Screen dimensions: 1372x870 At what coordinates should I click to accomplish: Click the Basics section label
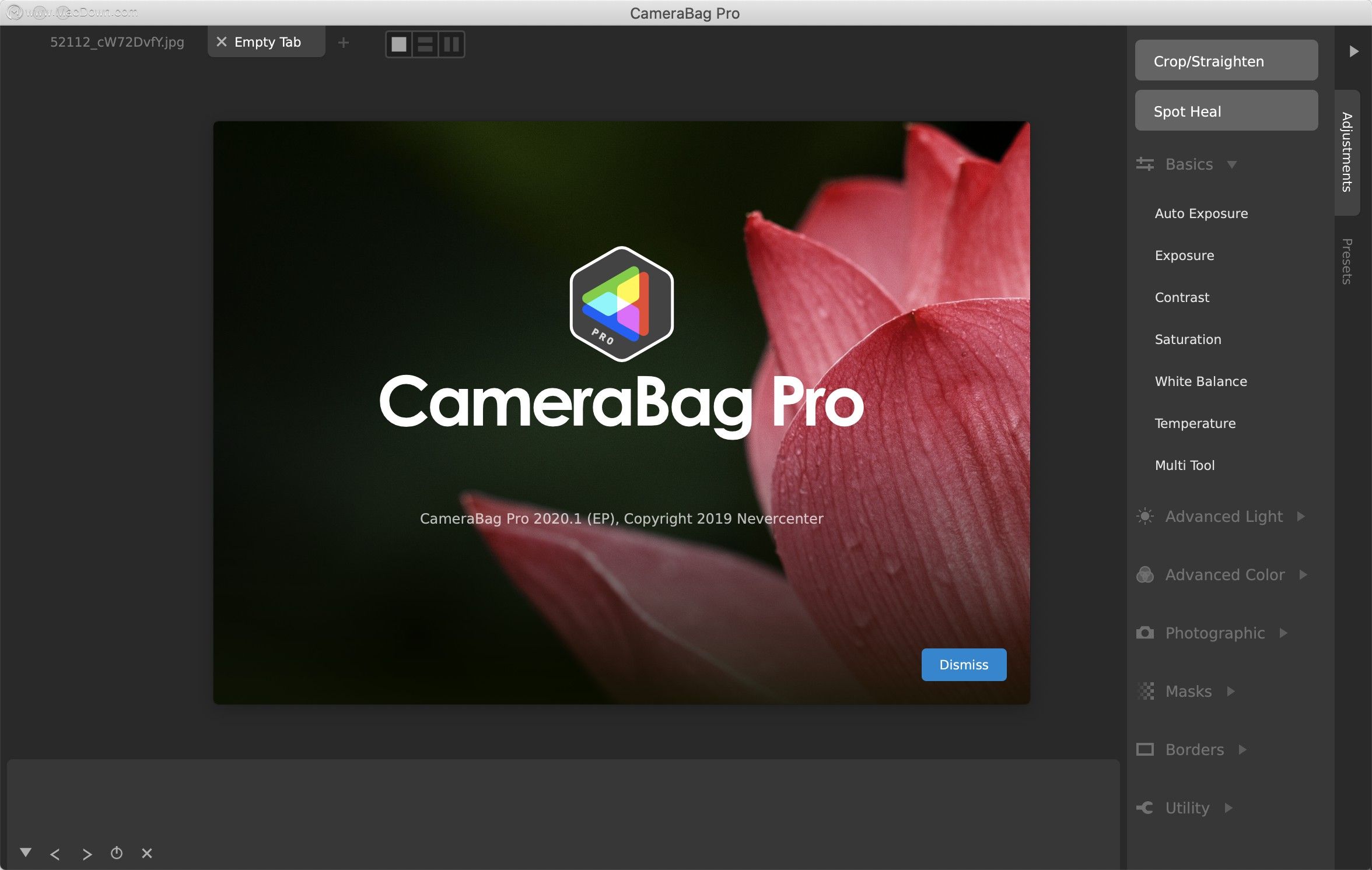coord(1189,164)
